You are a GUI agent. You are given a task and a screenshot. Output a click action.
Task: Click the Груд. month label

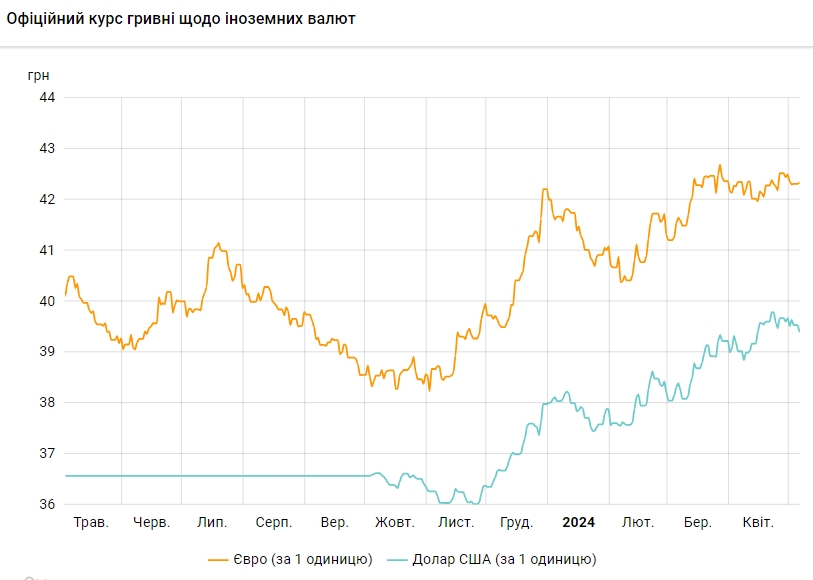click(516, 522)
